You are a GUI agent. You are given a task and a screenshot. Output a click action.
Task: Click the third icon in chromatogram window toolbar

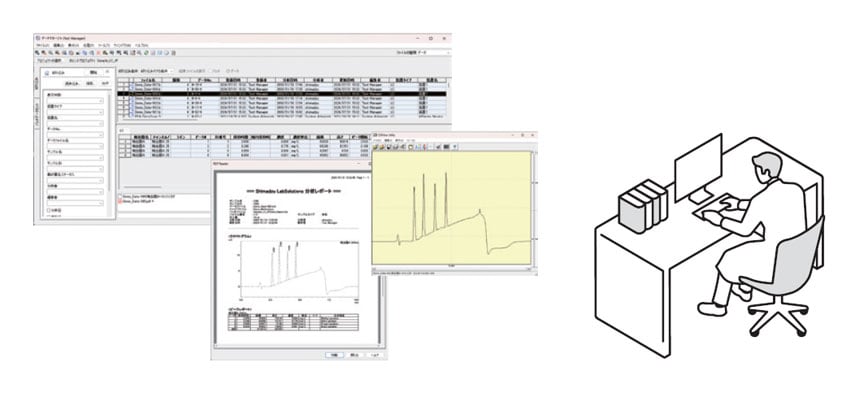click(389, 147)
